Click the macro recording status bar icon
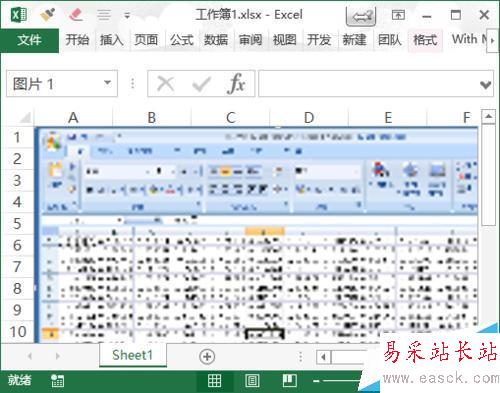This screenshot has height=393, width=500. coord(57,381)
